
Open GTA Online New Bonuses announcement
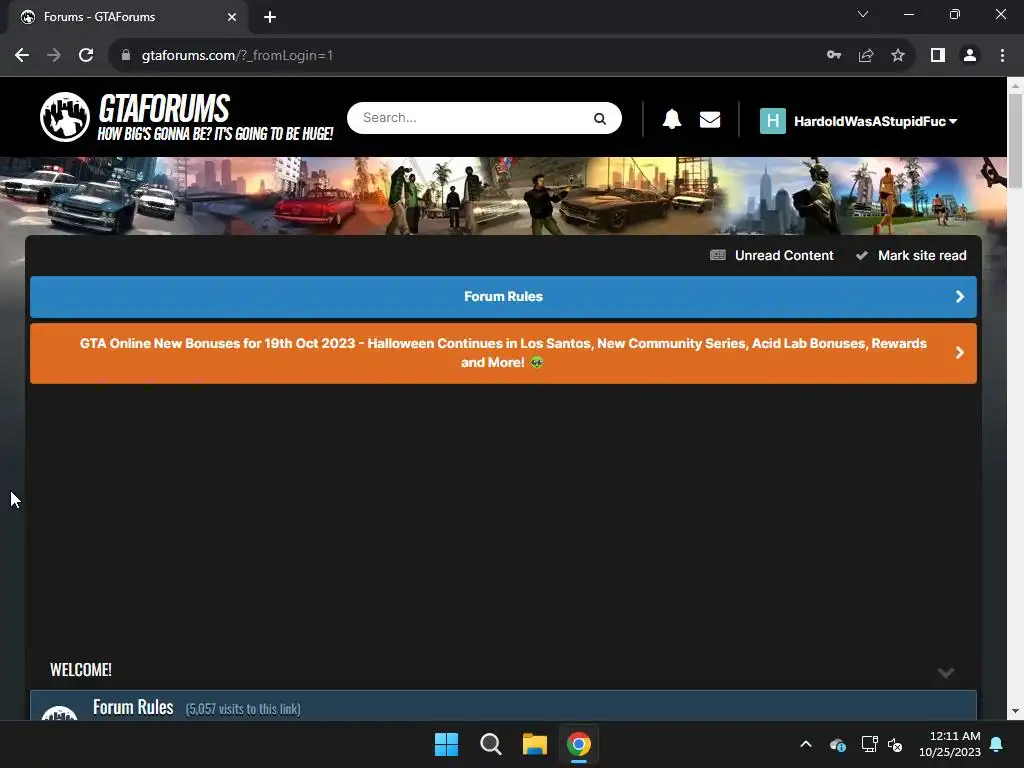pos(504,353)
